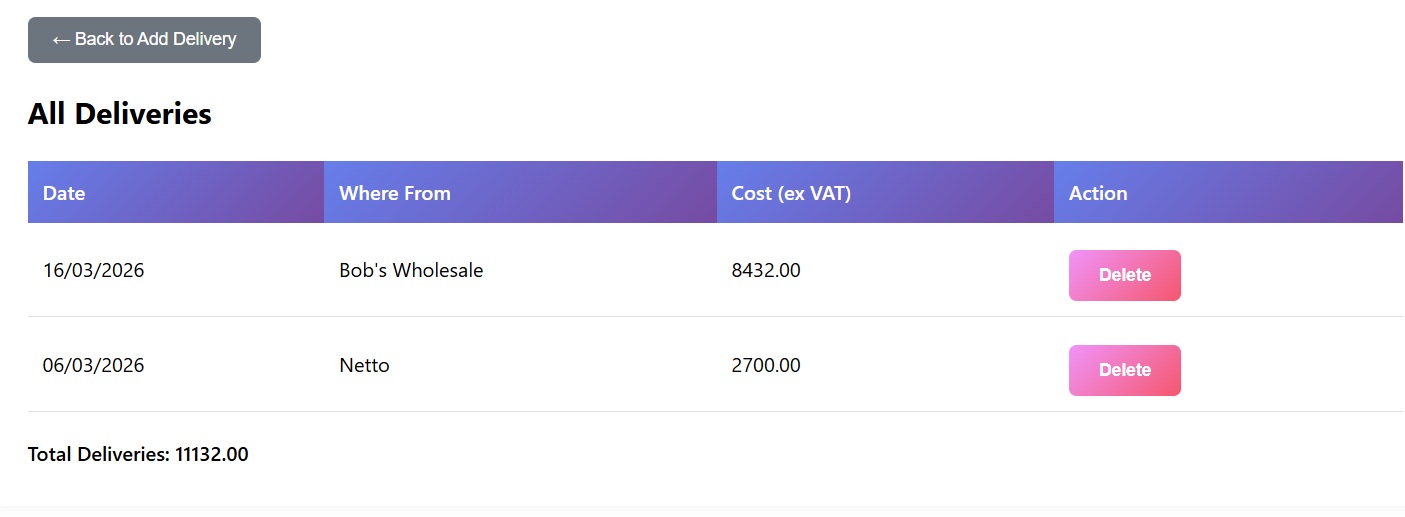Click the Cost (ex VAT) column header
This screenshot has height=517, width=1405.
pyautogui.click(x=791, y=193)
